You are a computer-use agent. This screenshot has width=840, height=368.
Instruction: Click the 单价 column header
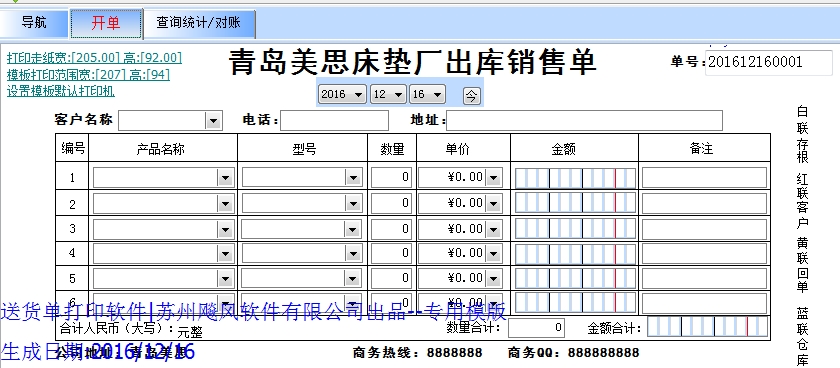pyautogui.click(x=457, y=148)
